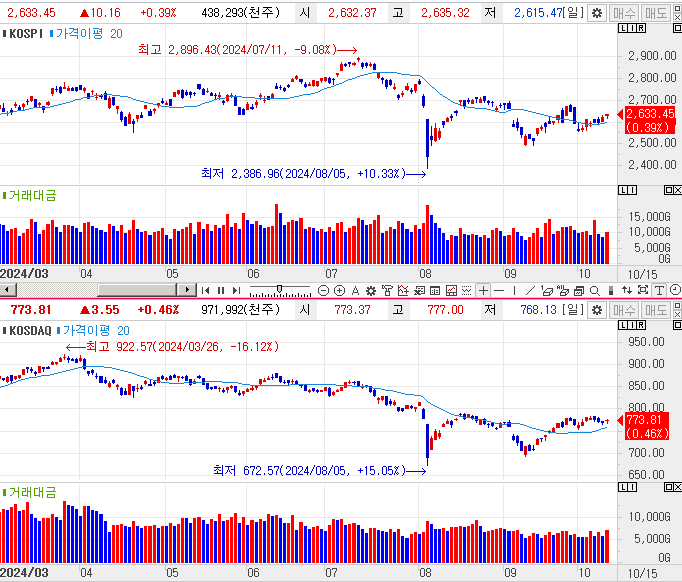Click the green 거래대금 label in KOSDAQ volume pane

[33, 492]
